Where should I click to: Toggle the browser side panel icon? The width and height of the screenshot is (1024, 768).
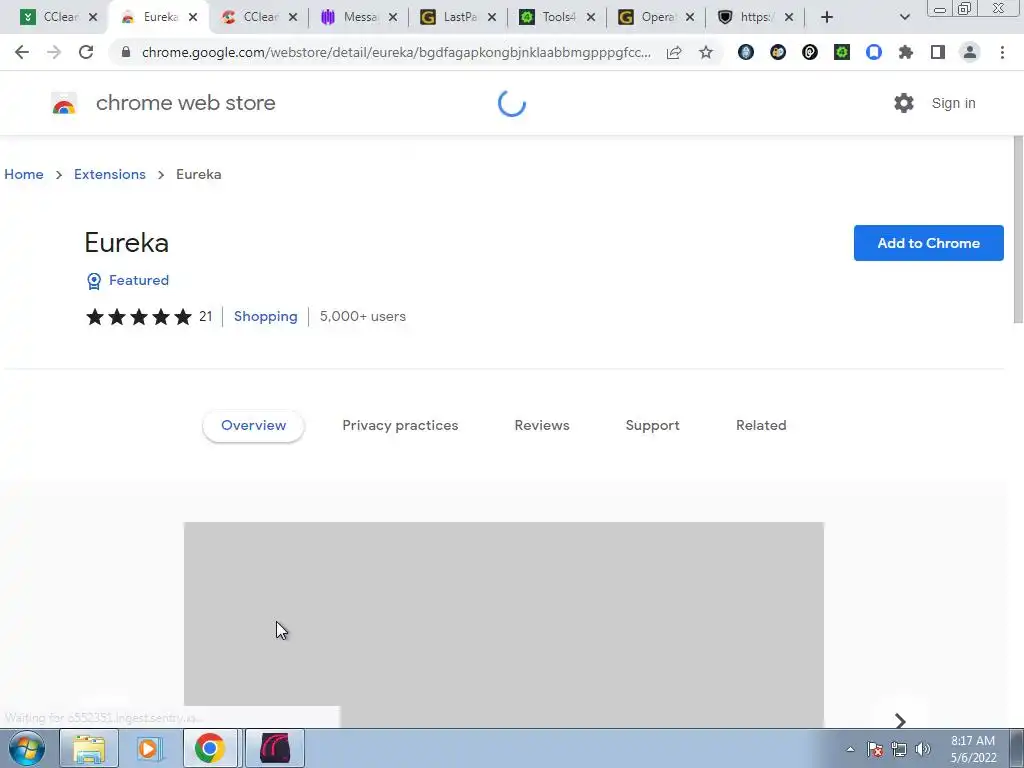pyautogui.click(x=938, y=52)
